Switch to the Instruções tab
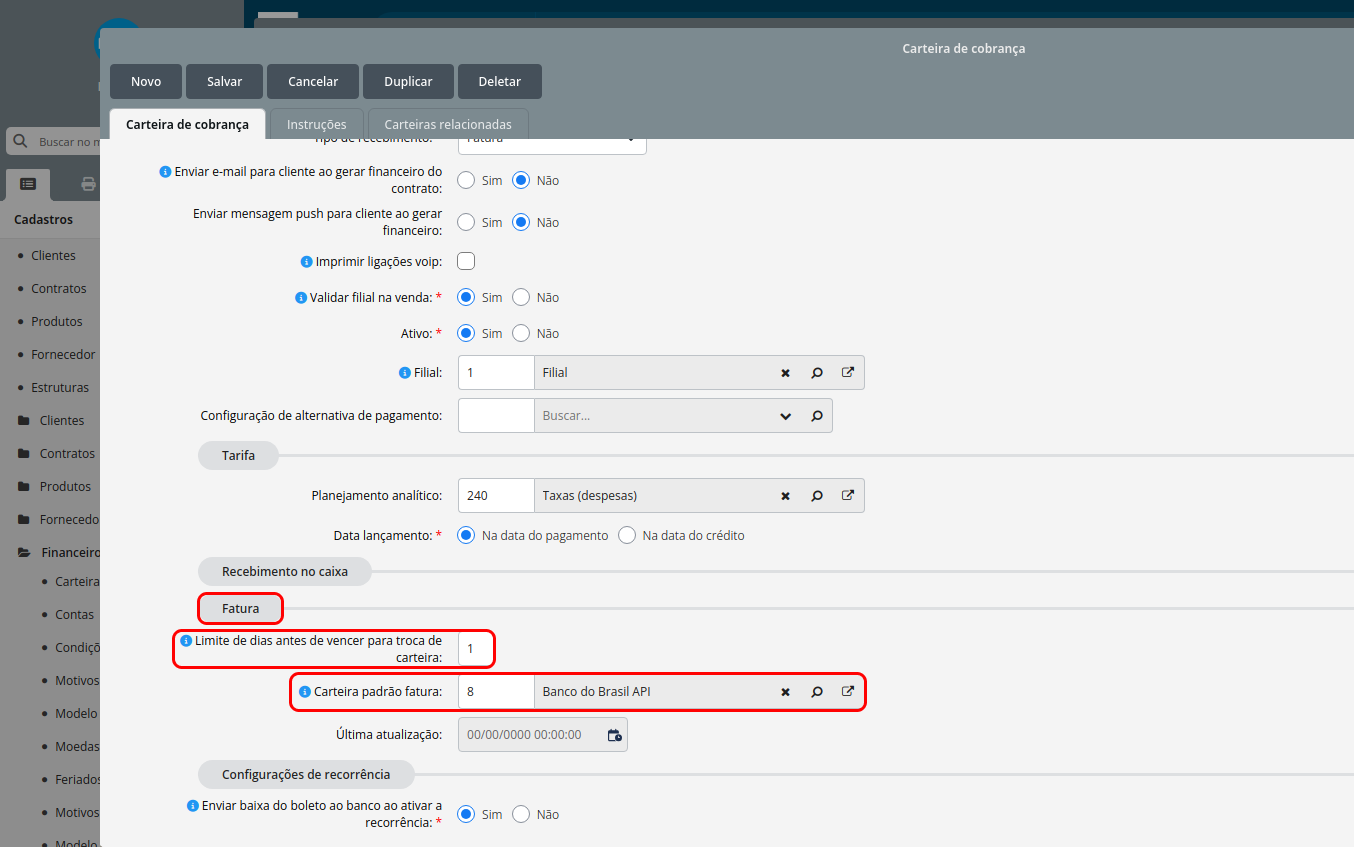Image resolution: width=1354 pixels, height=847 pixels. 316,124
